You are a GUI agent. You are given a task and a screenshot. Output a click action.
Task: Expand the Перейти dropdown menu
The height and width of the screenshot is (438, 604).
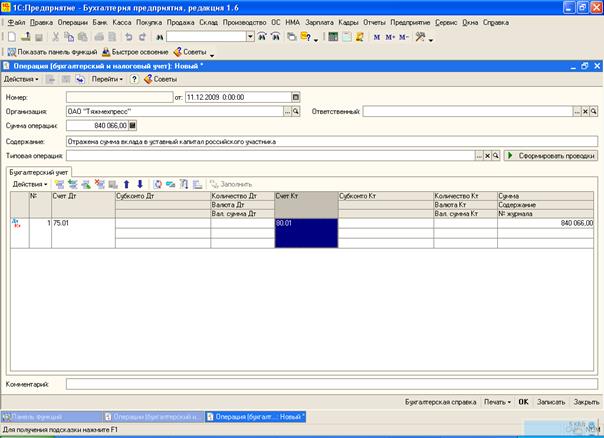pos(106,78)
